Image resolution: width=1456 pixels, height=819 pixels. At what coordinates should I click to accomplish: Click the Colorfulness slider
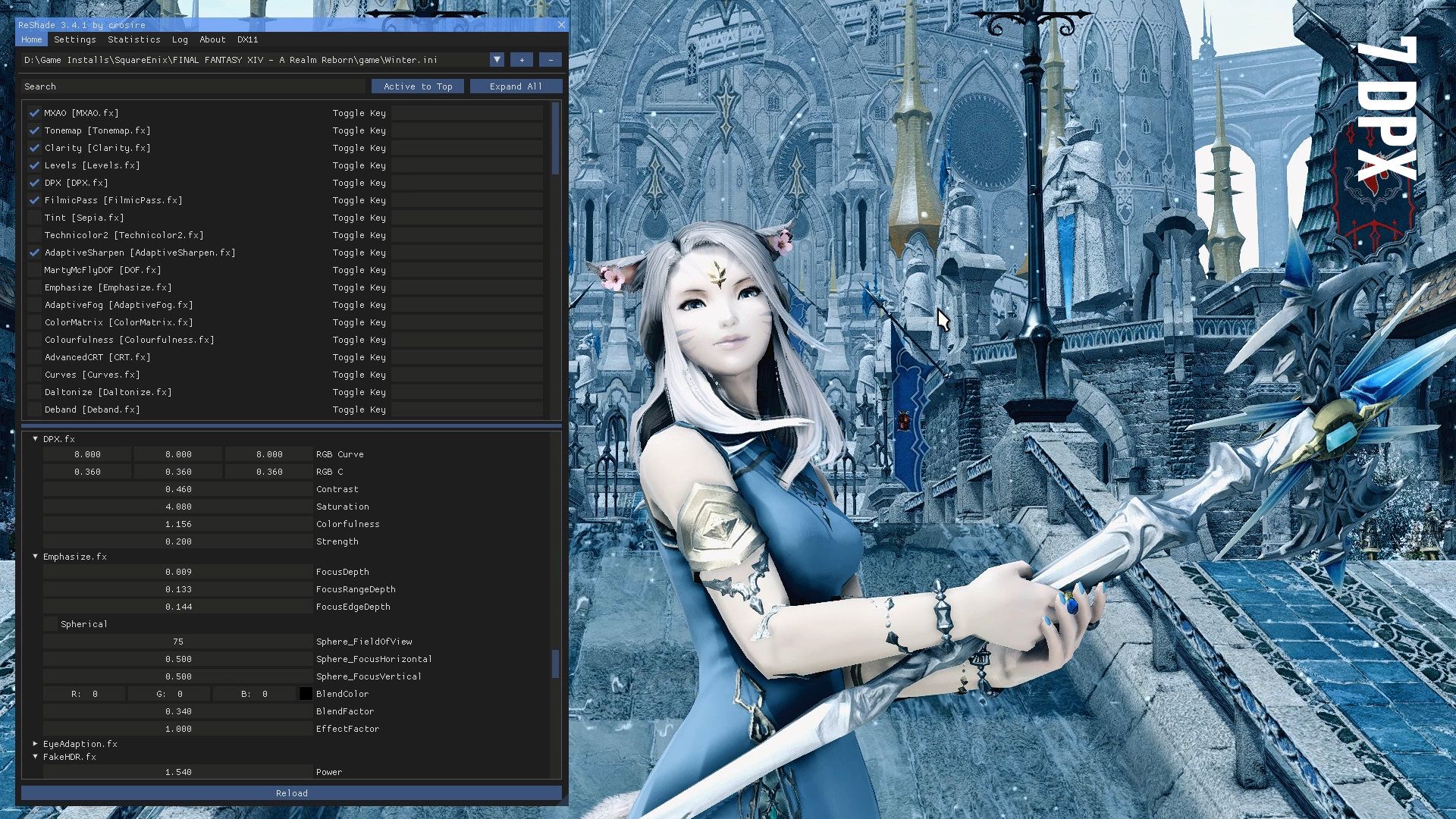coord(178,524)
